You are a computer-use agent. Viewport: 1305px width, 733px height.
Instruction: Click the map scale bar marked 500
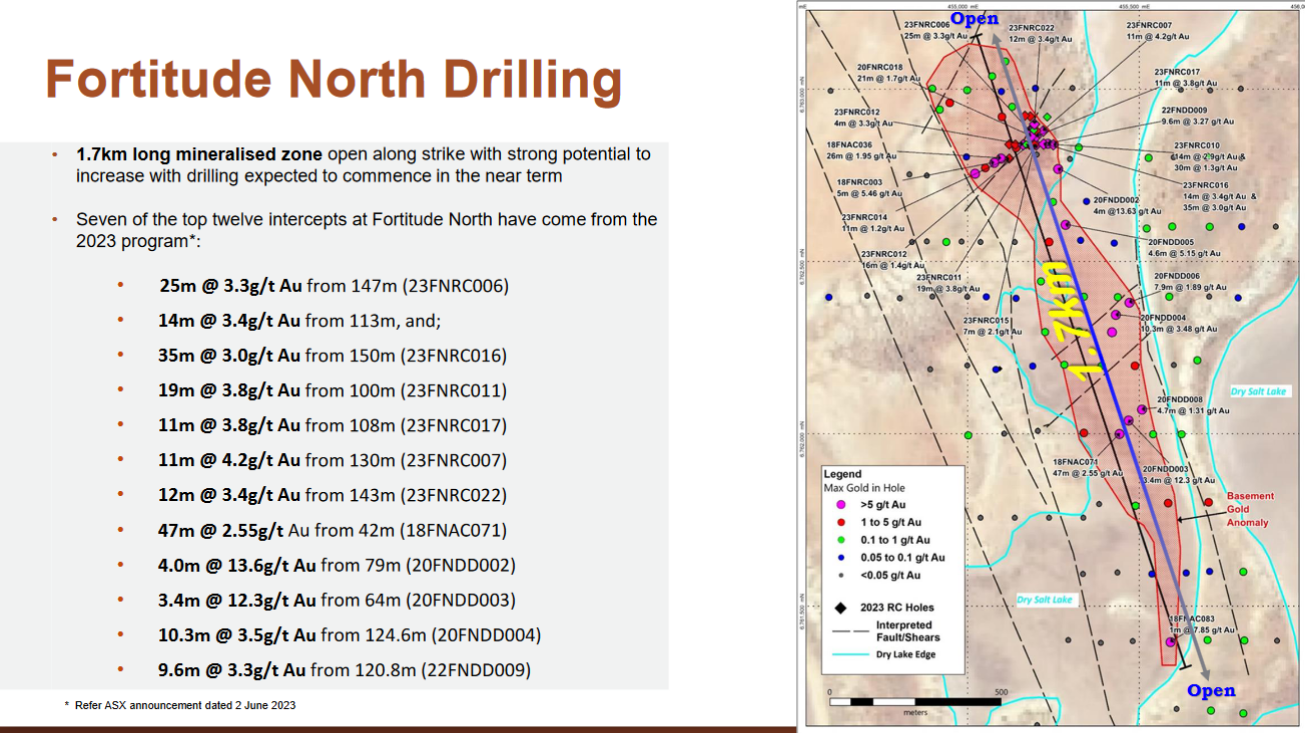point(916,700)
